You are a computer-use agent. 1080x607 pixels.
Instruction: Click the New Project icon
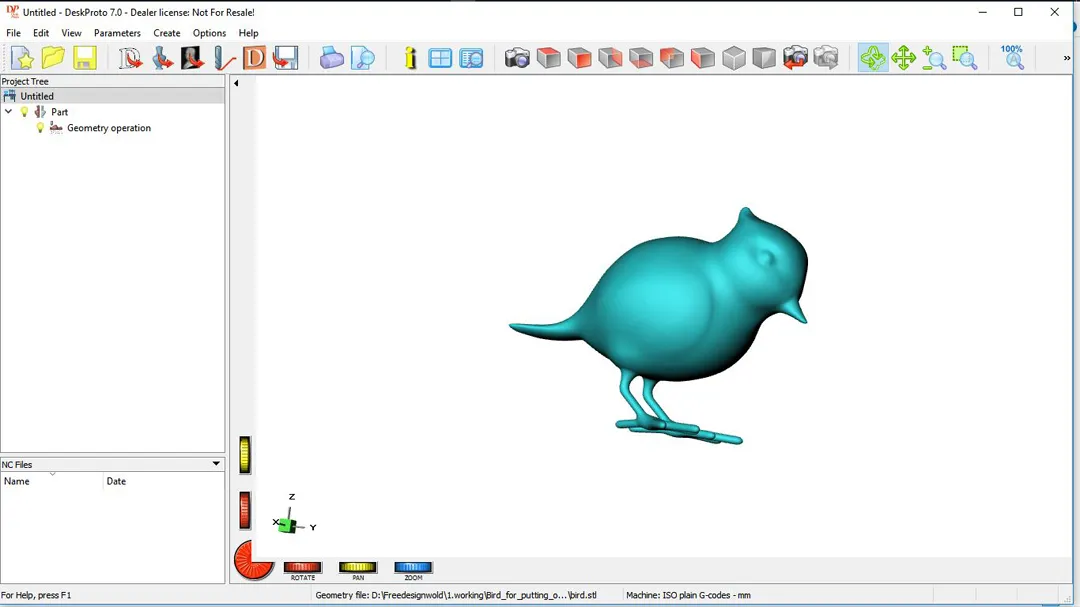[x=21, y=58]
